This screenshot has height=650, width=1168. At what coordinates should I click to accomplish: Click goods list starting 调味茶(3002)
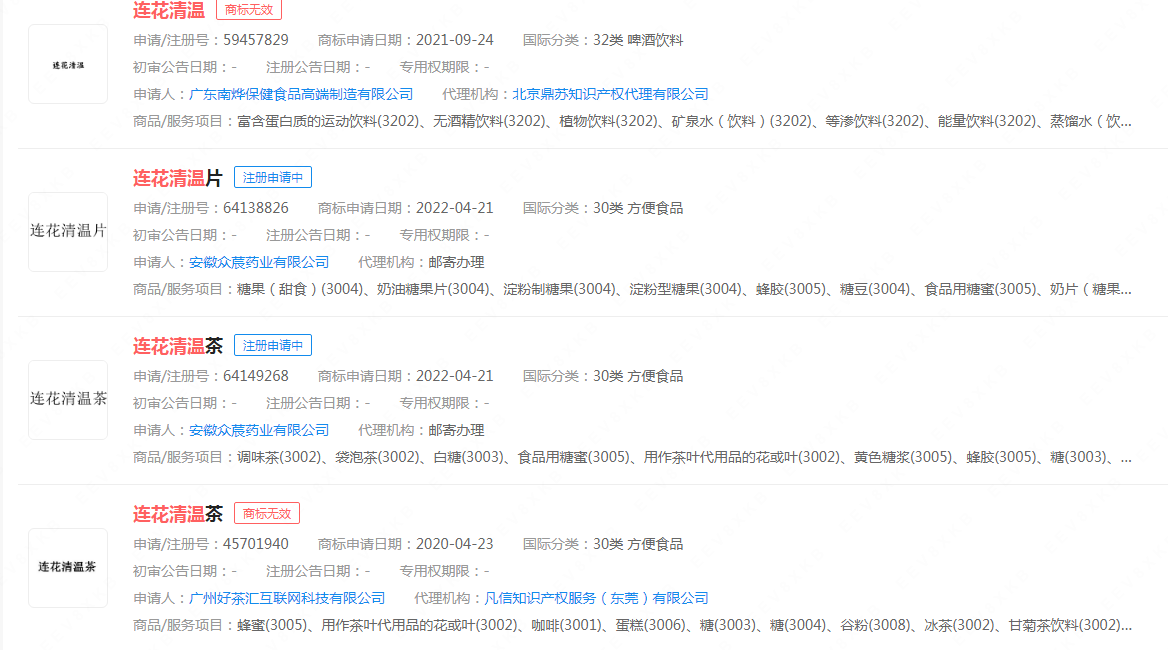pyautogui.click(x=684, y=457)
